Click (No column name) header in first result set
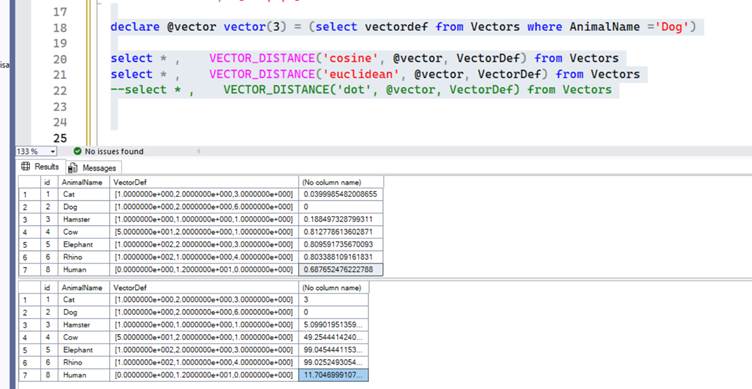This screenshot has width=752, height=389. [x=341, y=182]
